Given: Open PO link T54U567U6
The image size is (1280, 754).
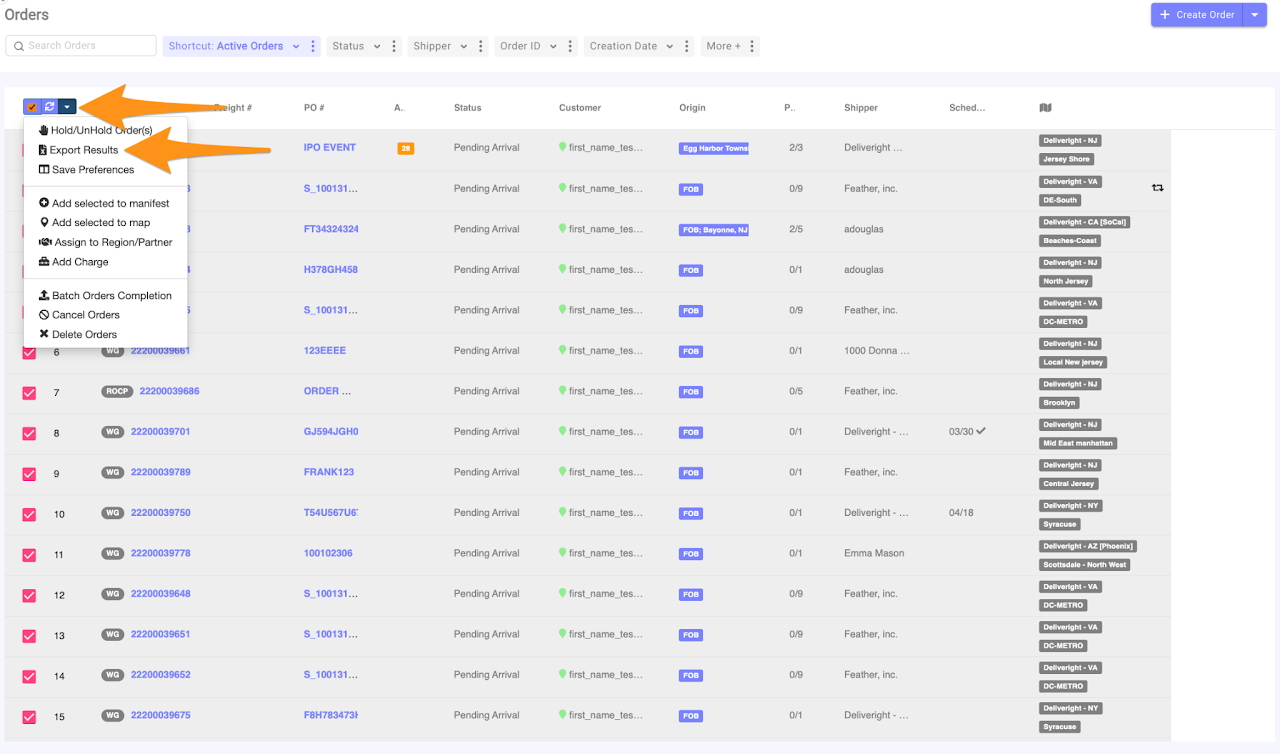Looking at the screenshot, I should (x=331, y=513).
